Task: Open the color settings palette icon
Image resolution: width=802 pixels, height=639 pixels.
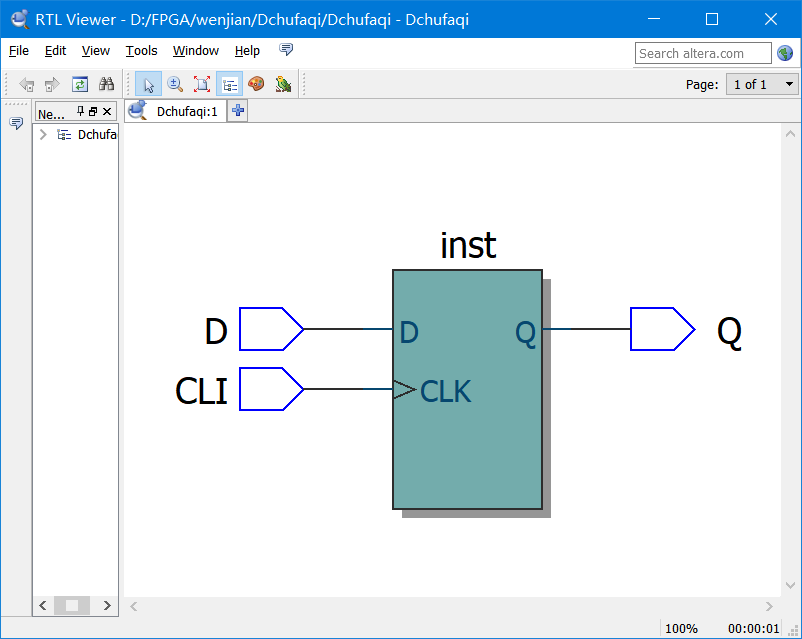Action: [256, 84]
